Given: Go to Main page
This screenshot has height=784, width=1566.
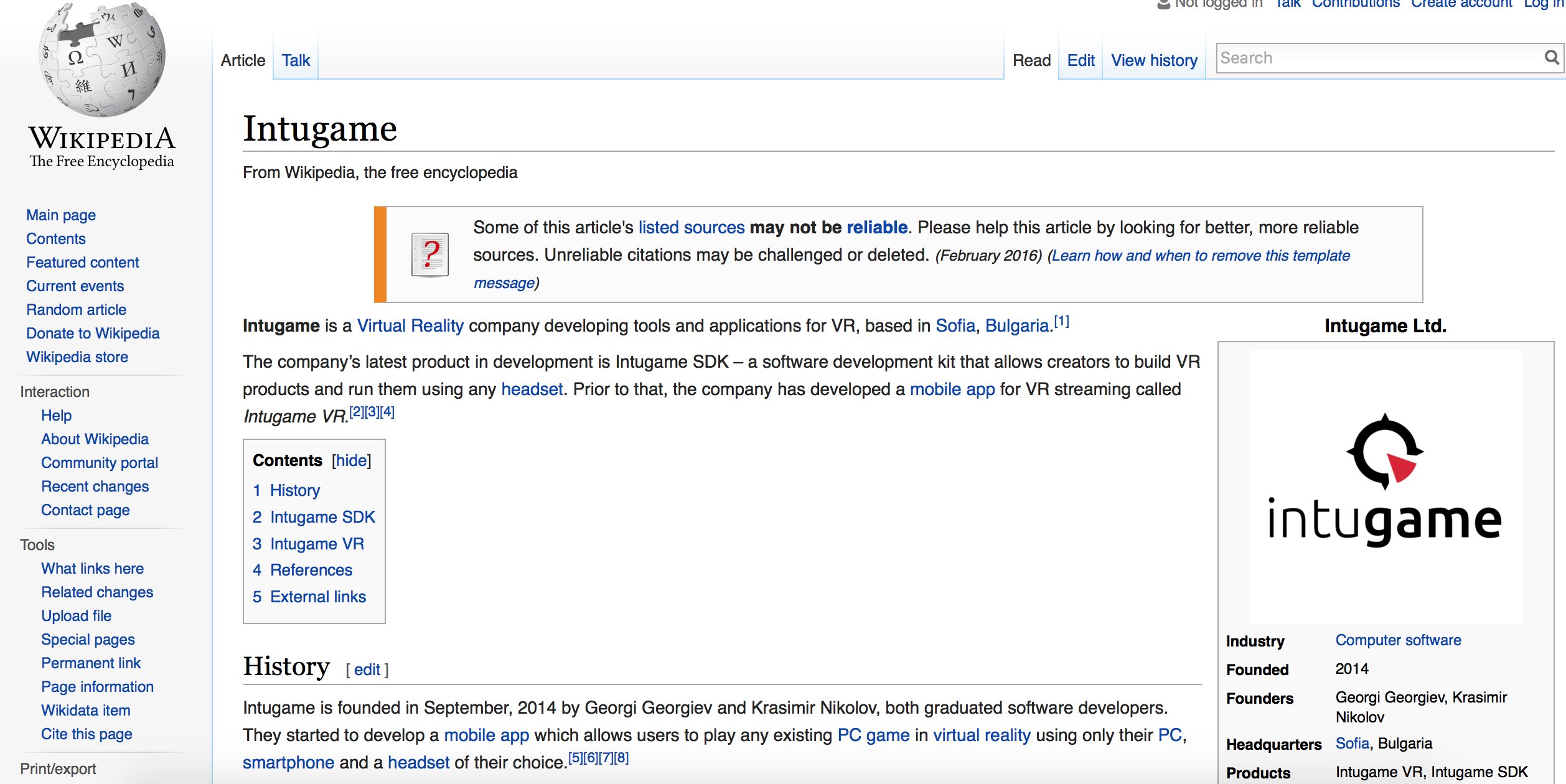Looking at the screenshot, I should pyautogui.click(x=61, y=215).
